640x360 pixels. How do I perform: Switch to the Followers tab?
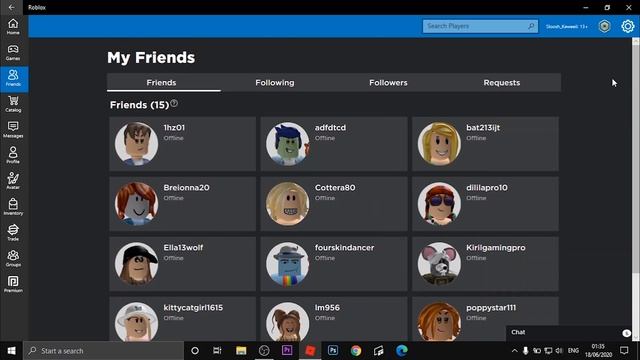[x=388, y=82]
